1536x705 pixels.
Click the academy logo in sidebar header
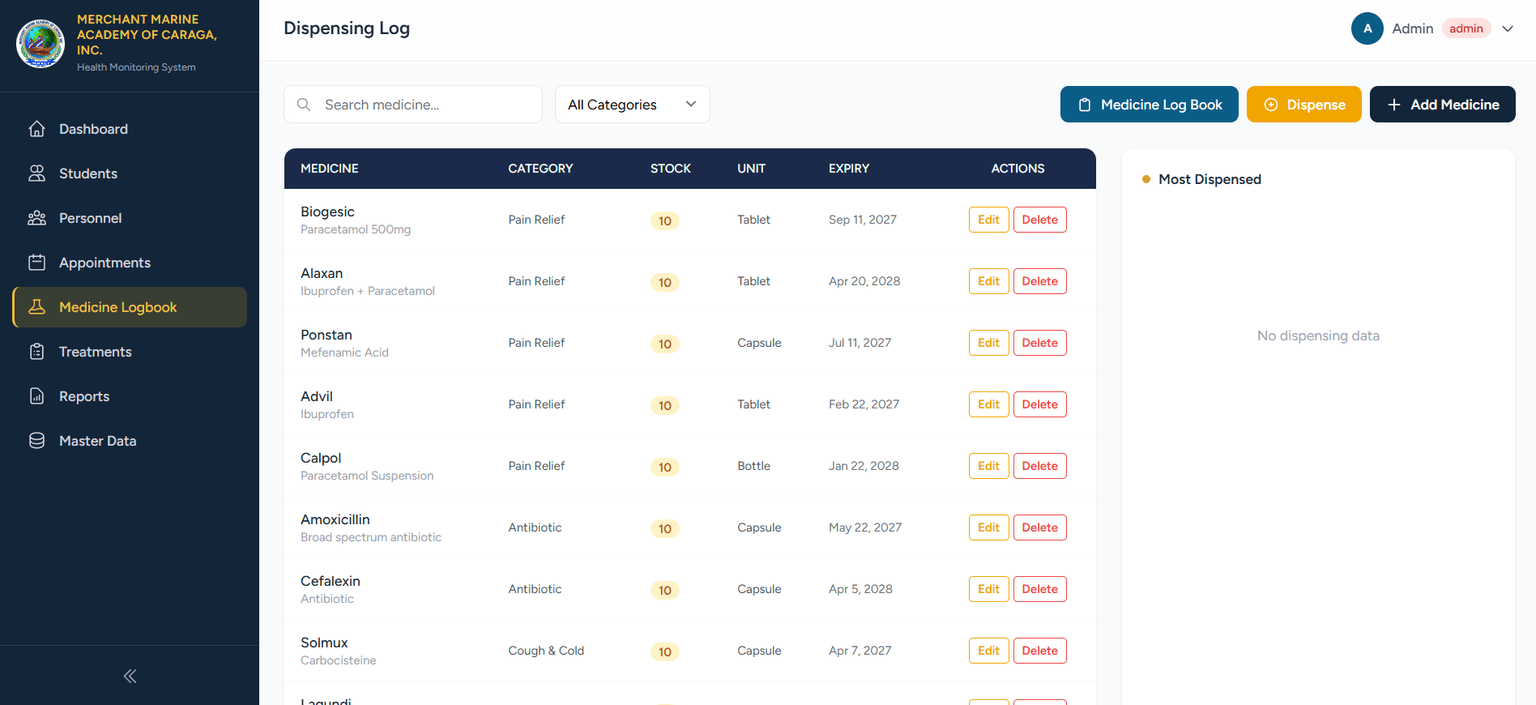40,43
